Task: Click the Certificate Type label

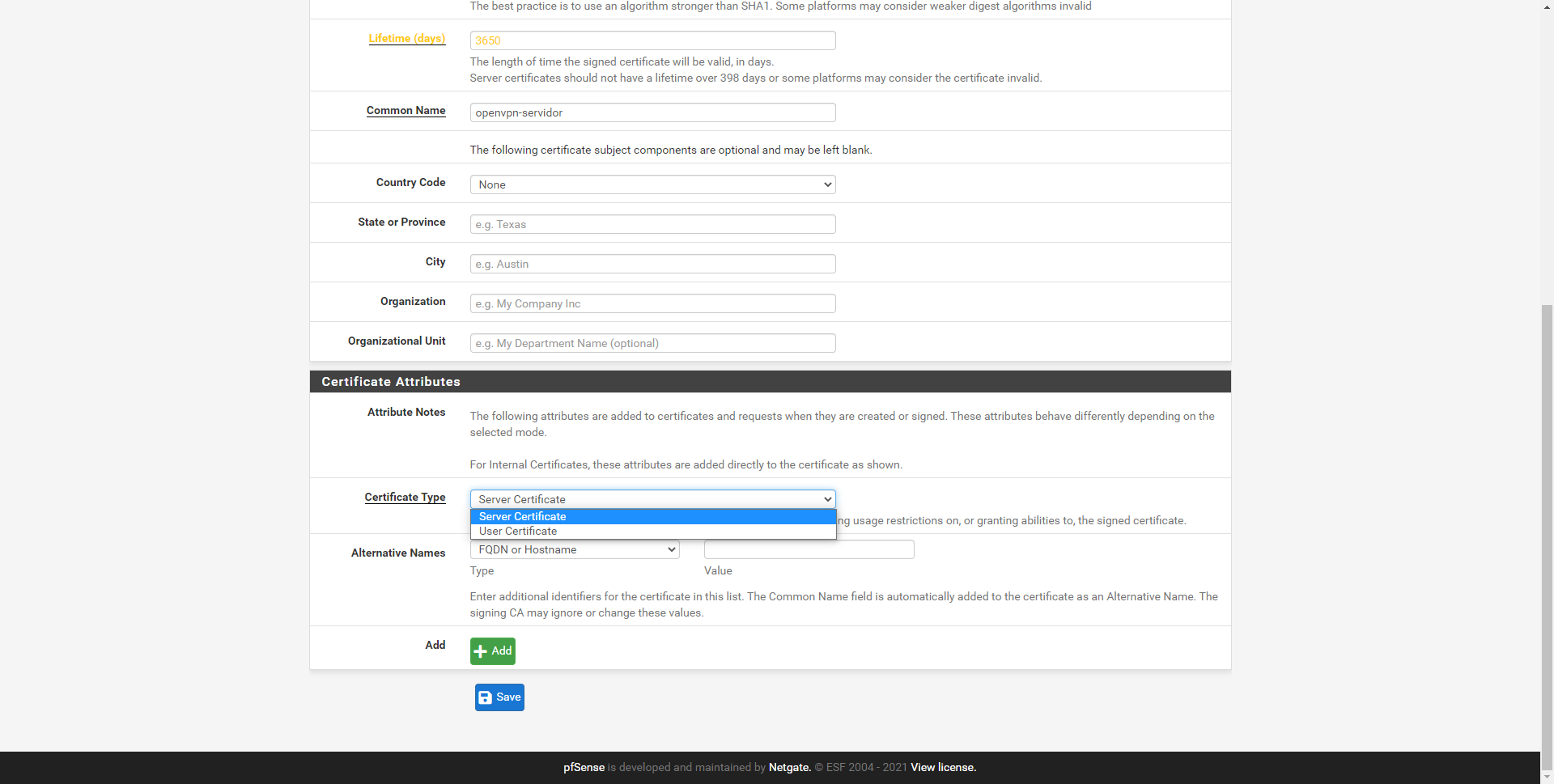Action: pyautogui.click(x=405, y=497)
